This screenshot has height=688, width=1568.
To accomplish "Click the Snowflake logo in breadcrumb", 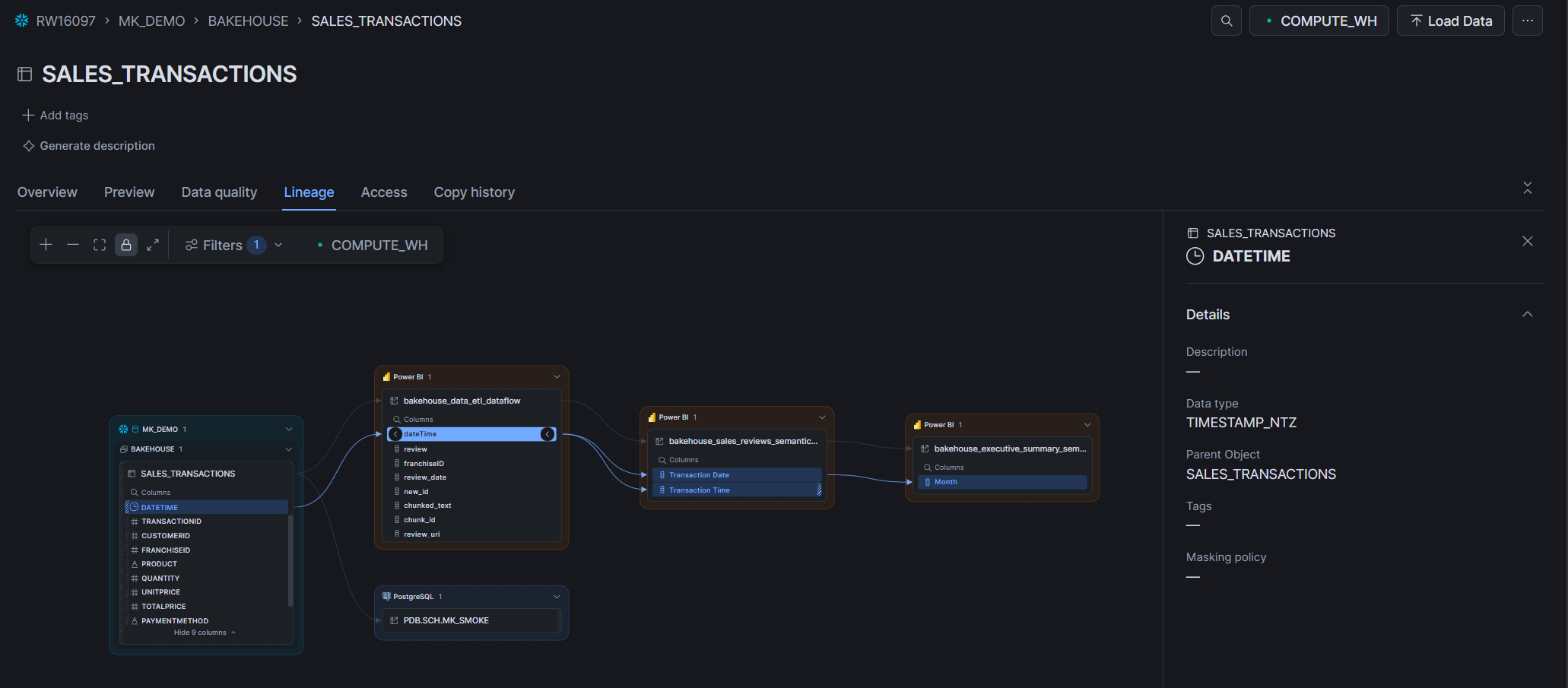I will [x=22, y=21].
